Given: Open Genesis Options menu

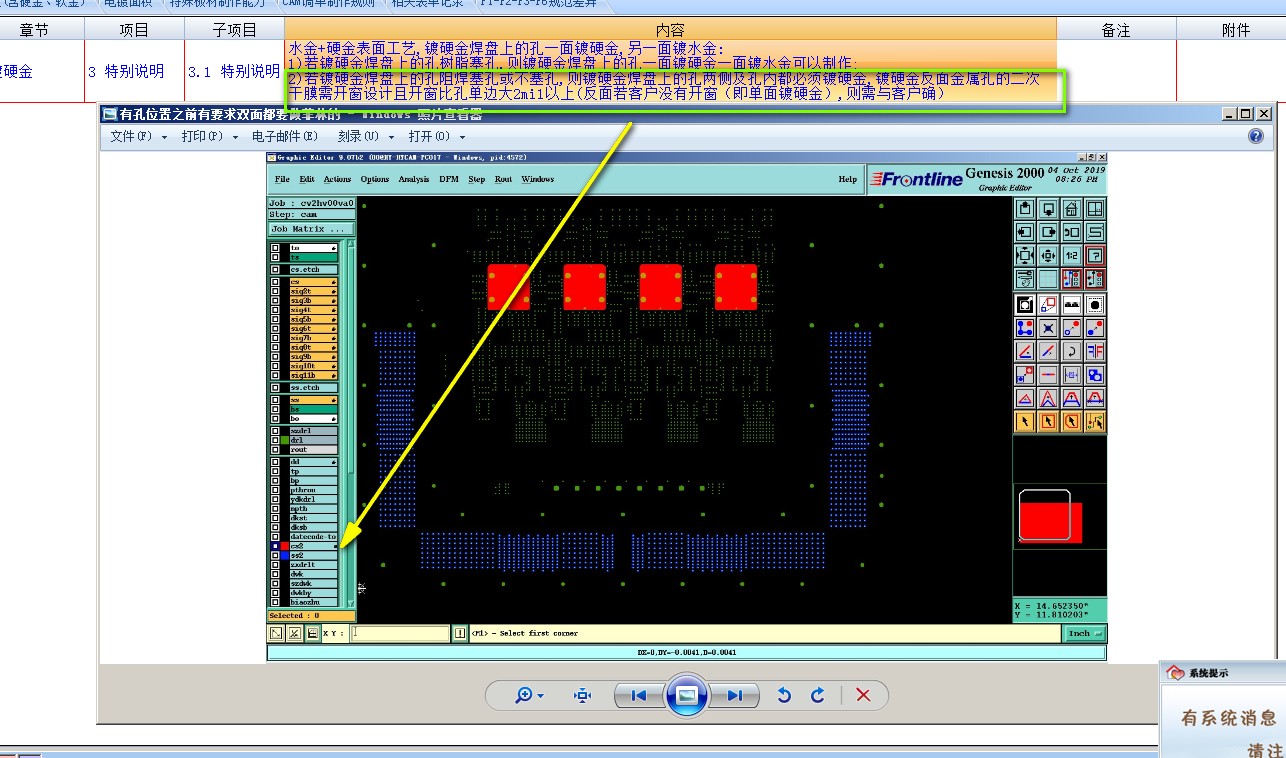Looking at the screenshot, I should (375, 179).
